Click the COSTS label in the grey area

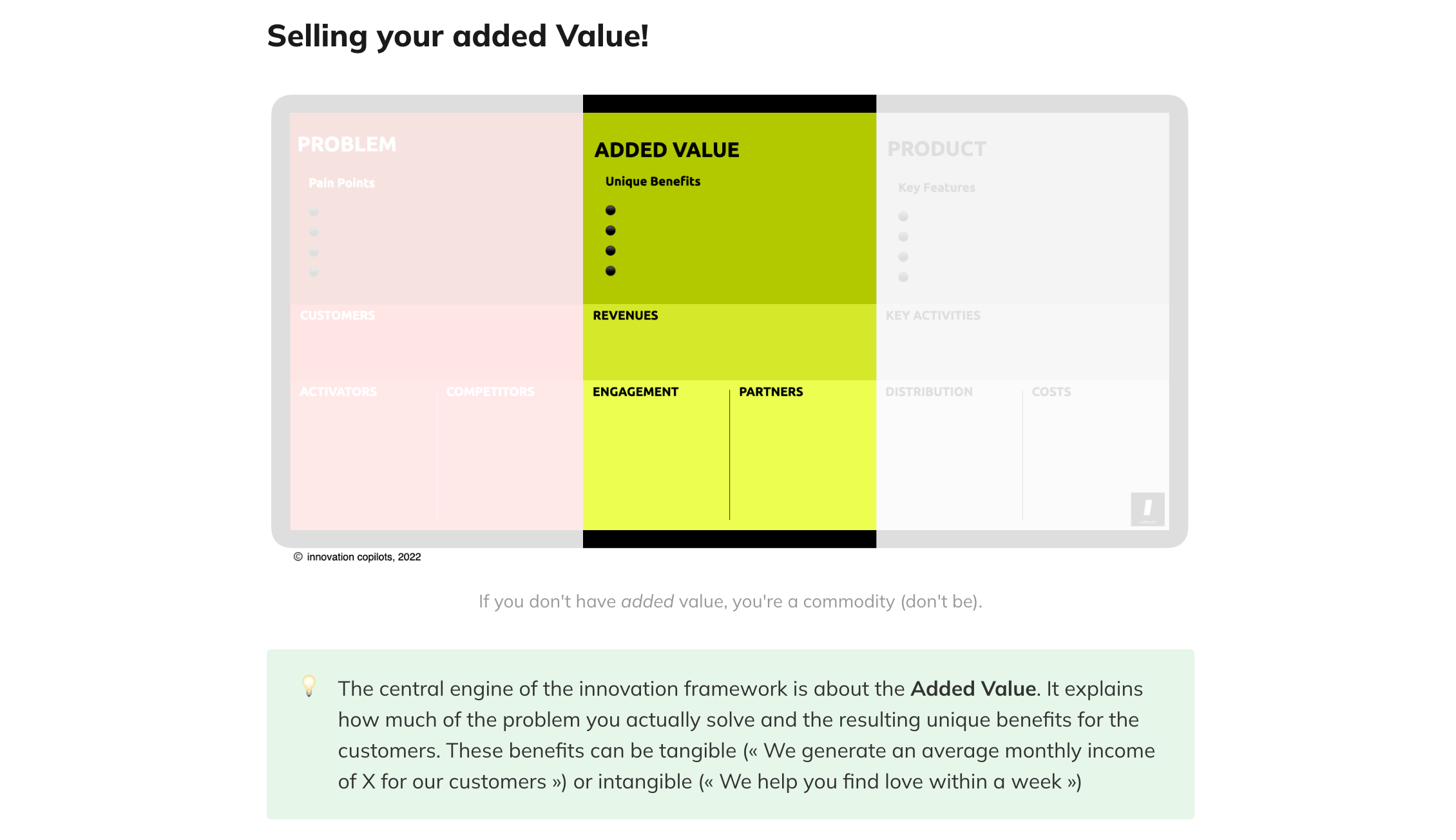[1051, 392]
